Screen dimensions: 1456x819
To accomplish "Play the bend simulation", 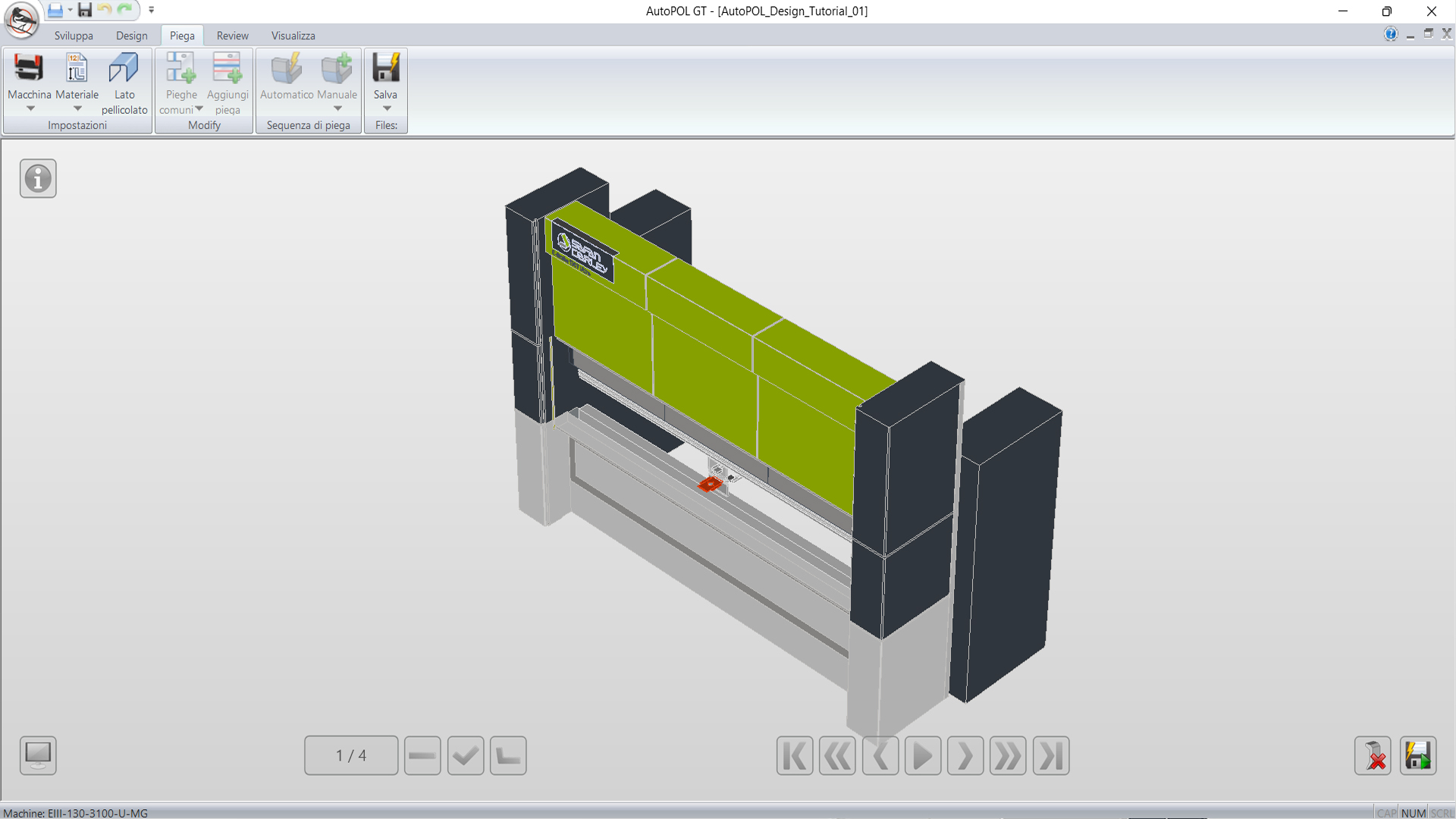I will pyautogui.click(x=923, y=755).
